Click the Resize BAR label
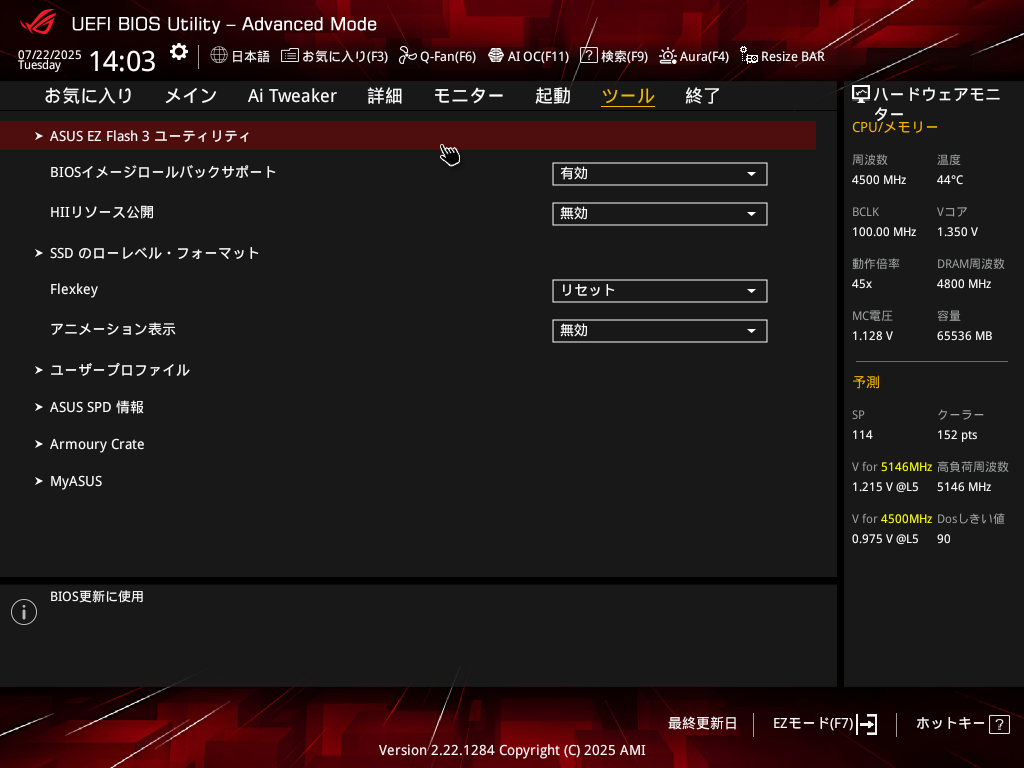Image resolution: width=1024 pixels, height=768 pixels. [793, 56]
